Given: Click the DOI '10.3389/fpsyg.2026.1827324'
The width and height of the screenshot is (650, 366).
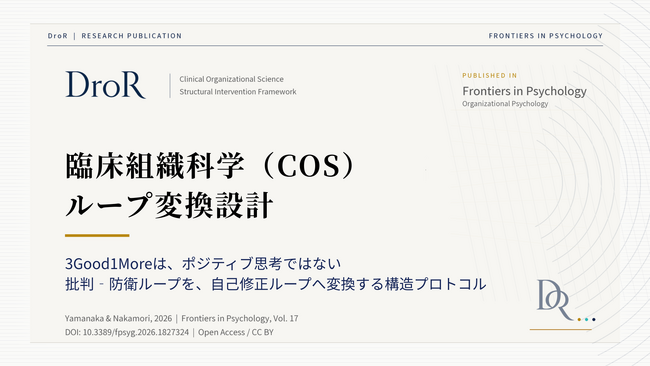Looking at the screenshot, I should pyautogui.click(x=136, y=332).
